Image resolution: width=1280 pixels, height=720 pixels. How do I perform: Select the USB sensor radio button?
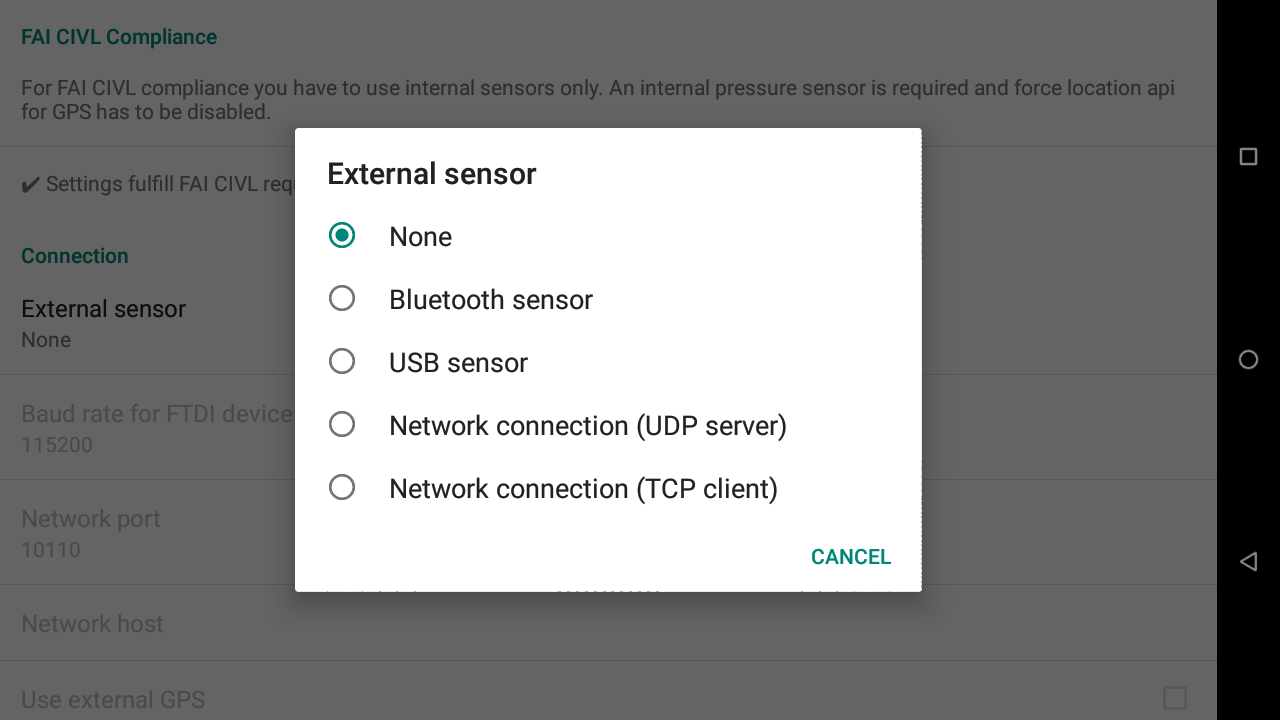click(x=342, y=362)
